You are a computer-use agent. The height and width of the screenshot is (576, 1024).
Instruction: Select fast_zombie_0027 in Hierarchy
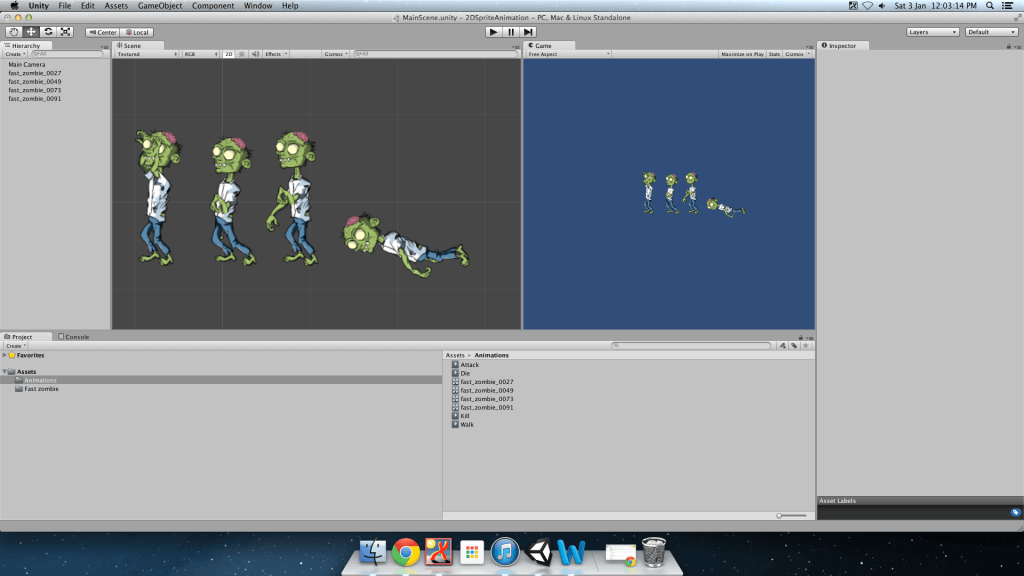[x=35, y=73]
